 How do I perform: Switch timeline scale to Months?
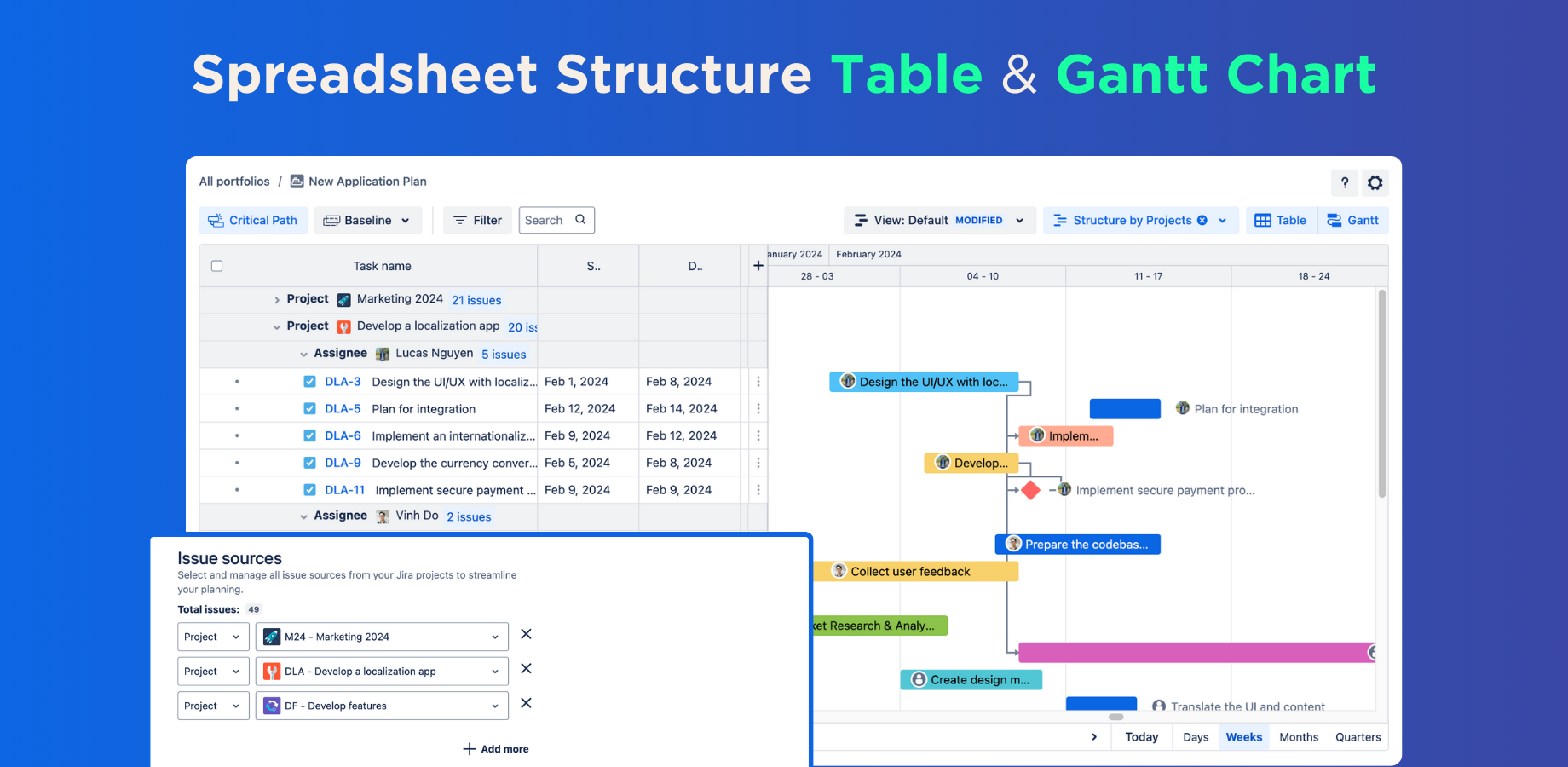point(1299,737)
